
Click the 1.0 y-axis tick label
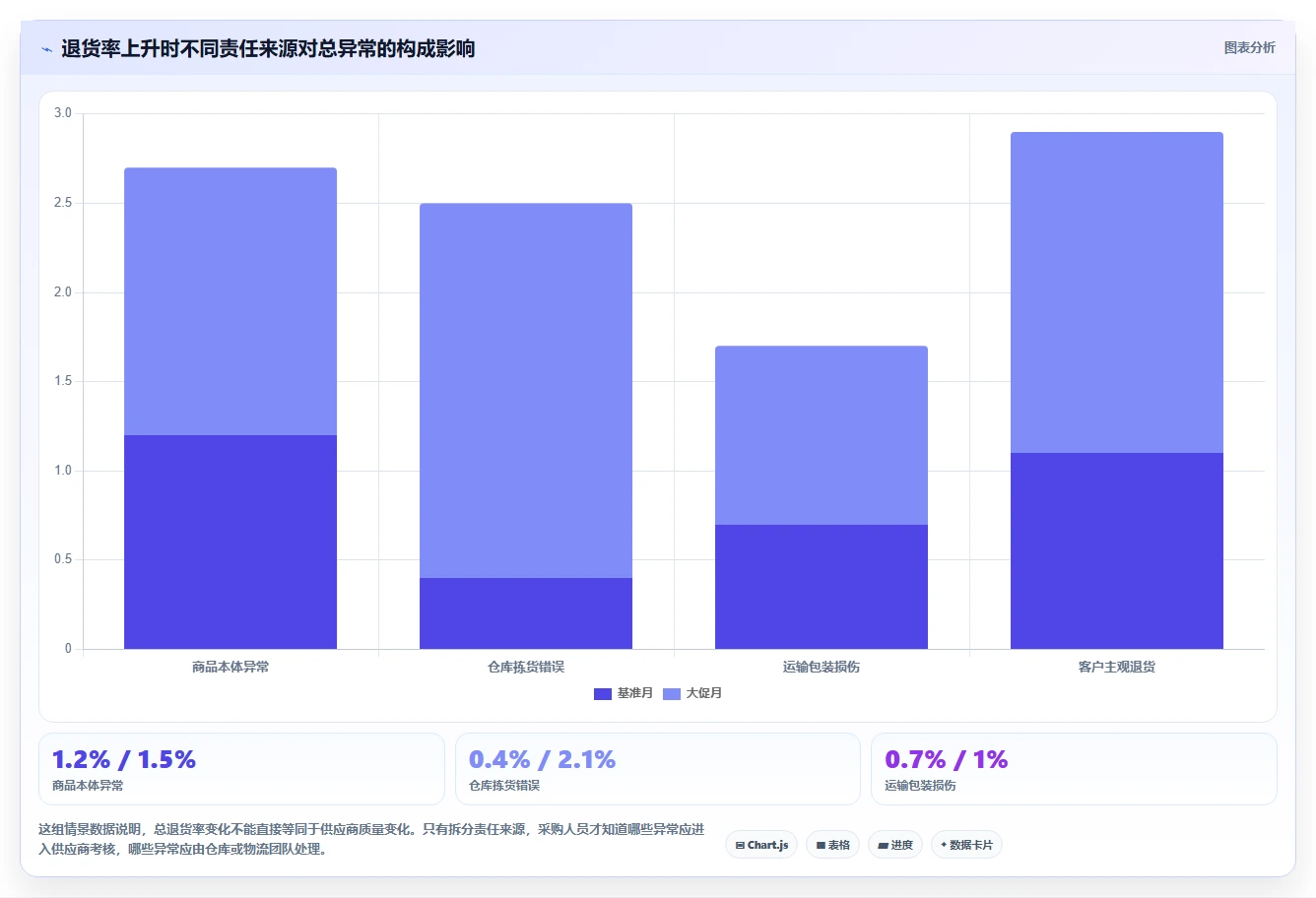tap(63, 471)
